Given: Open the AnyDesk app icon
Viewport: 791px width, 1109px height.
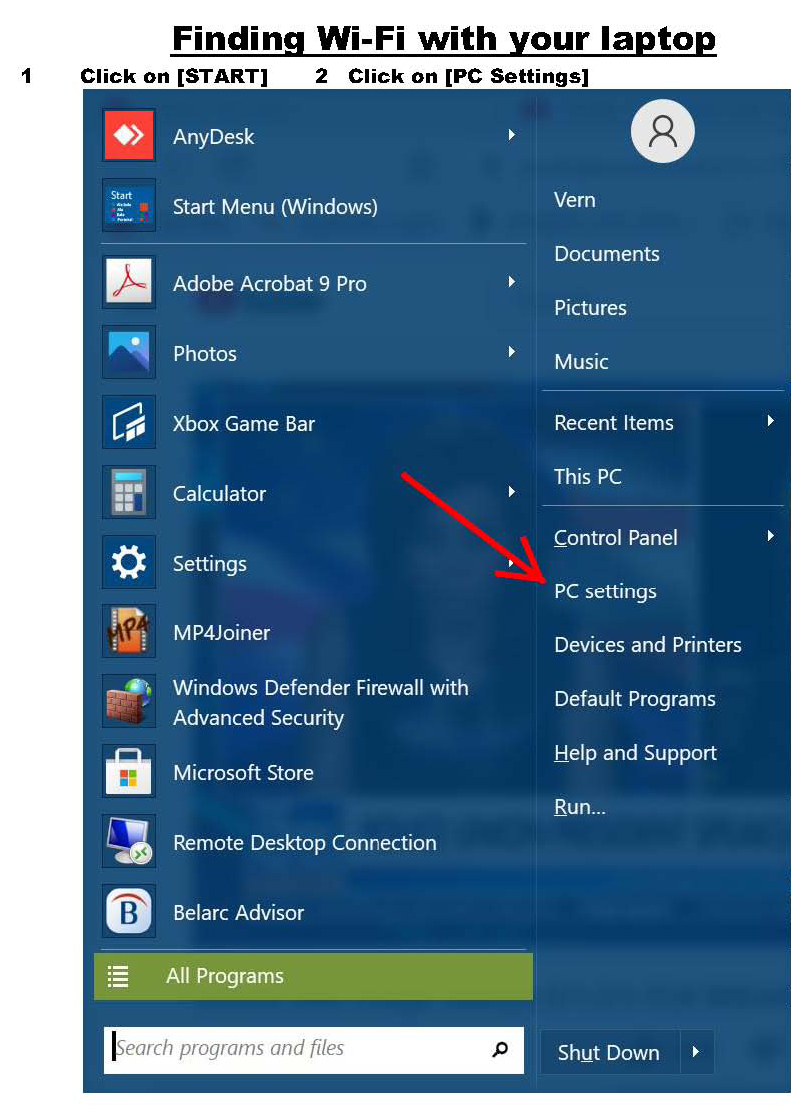Looking at the screenshot, I should point(129,136).
